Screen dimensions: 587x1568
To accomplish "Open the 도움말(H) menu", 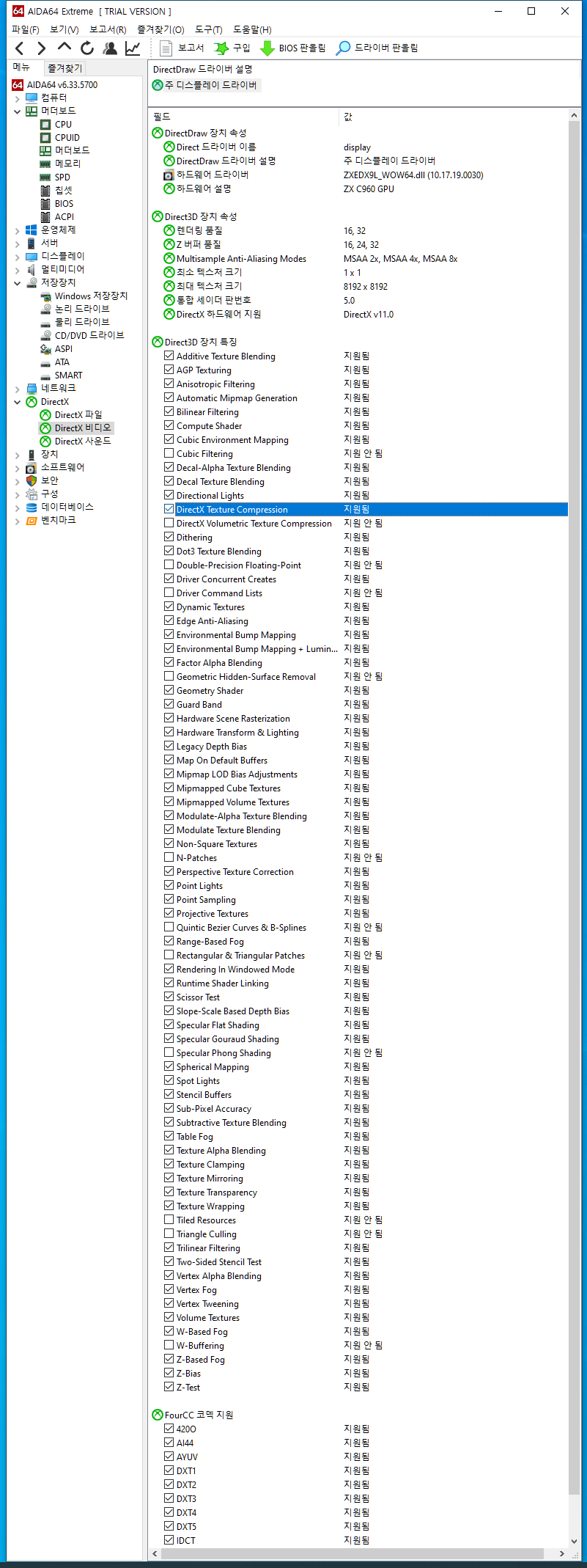I will (252, 29).
